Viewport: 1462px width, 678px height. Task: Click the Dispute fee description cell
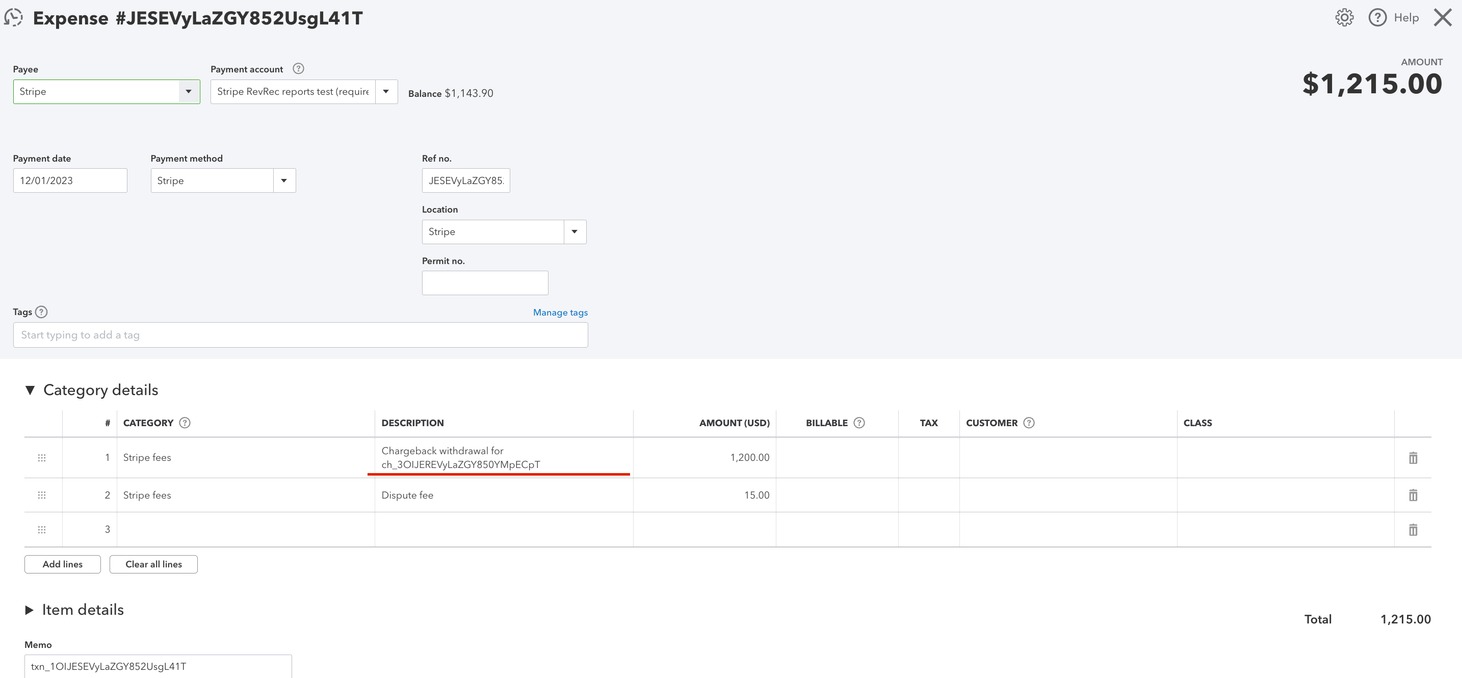click(504, 495)
